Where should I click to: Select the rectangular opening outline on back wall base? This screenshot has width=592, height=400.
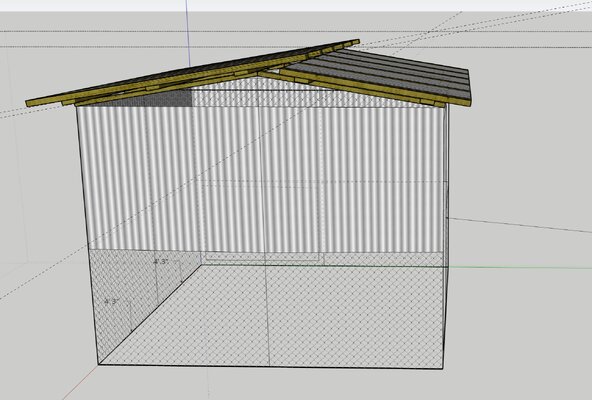(x=264, y=257)
